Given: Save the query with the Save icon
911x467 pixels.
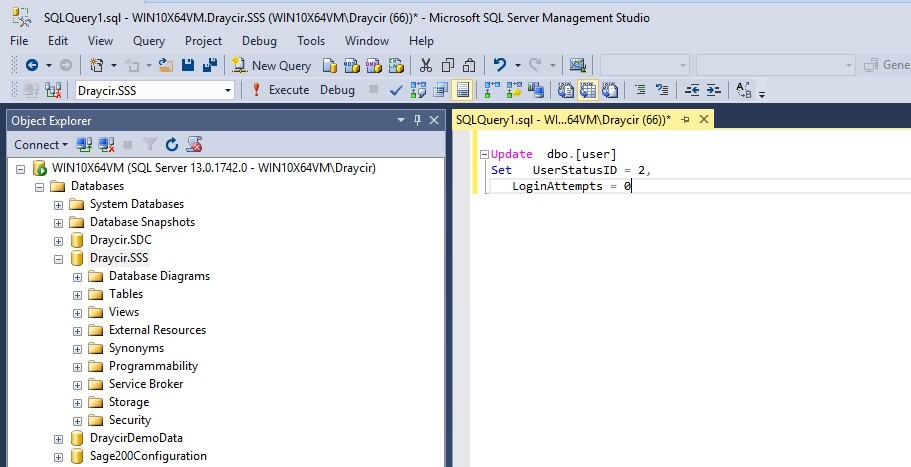Looking at the screenshot, I should (x=188, y=66).
